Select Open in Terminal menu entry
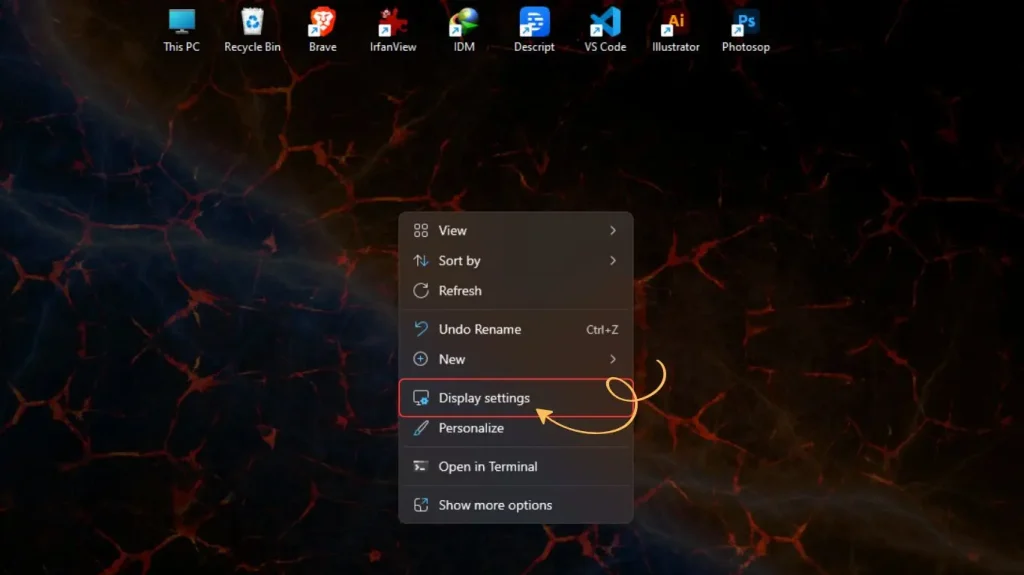The height and width of the screenshot is (575, 1024). click(x=488, y=467)
